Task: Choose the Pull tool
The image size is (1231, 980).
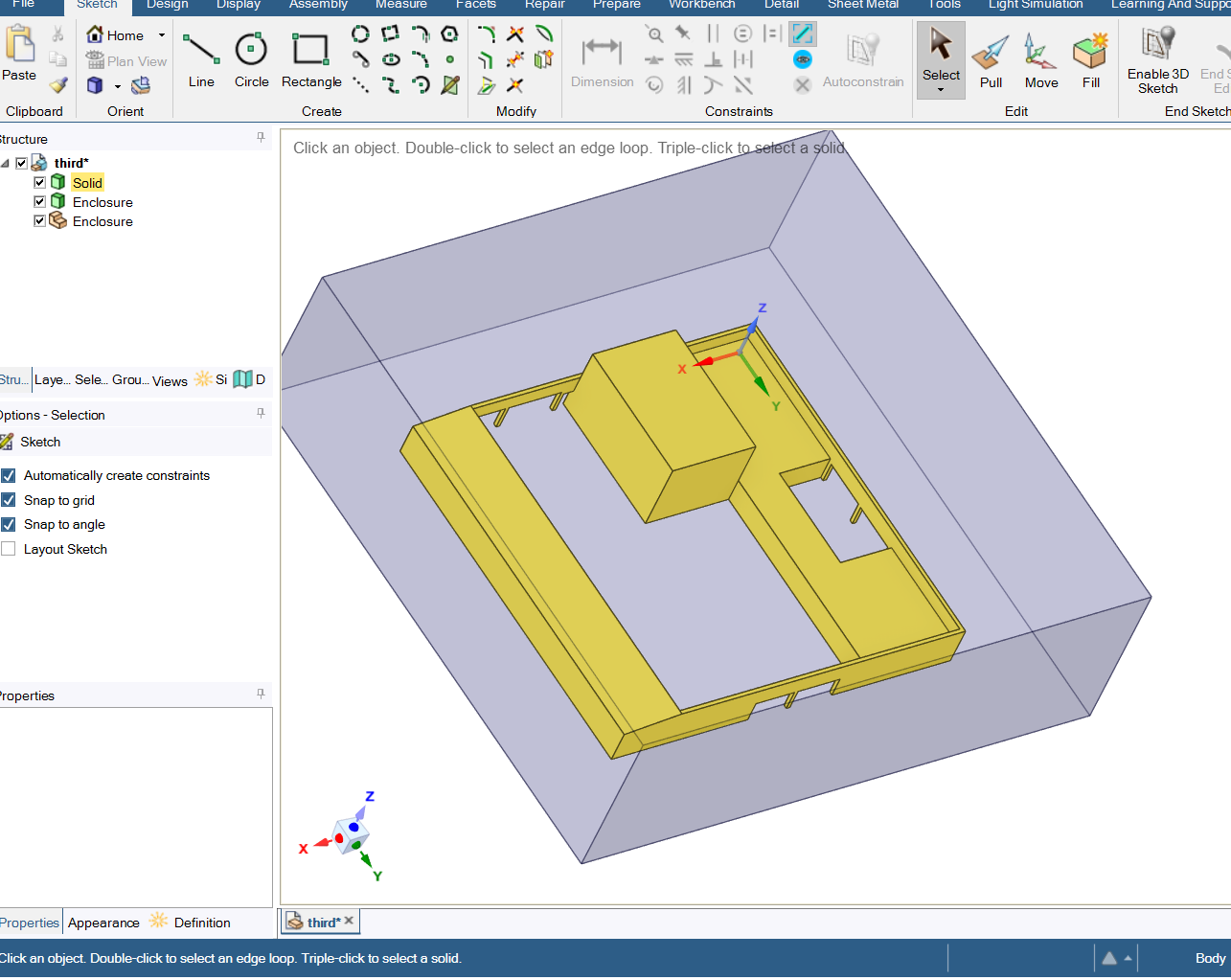Action: click(x=991, y=60)
